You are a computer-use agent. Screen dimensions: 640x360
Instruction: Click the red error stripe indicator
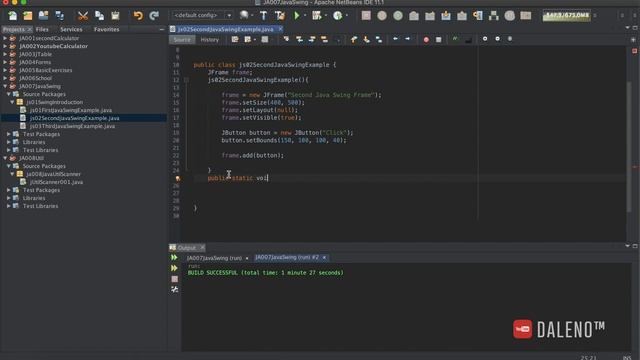pos(634,51)
